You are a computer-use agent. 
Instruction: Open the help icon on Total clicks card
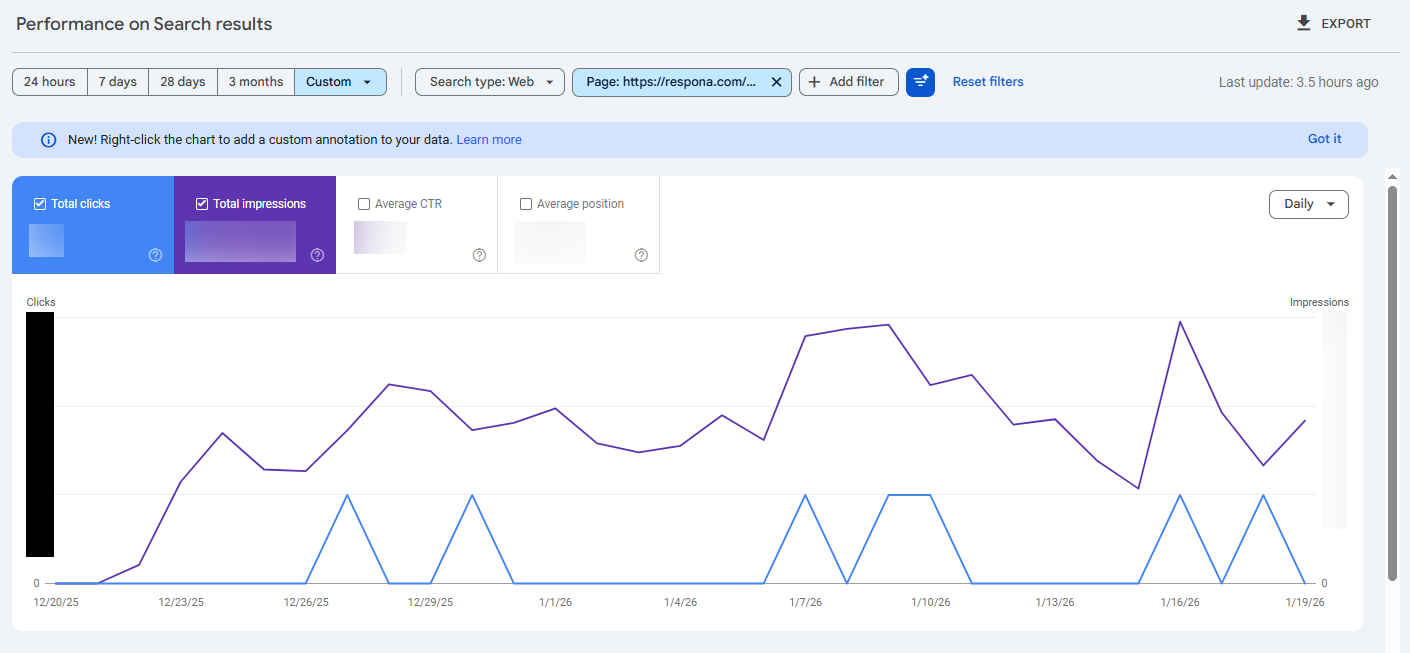click(x=155, y=255)
